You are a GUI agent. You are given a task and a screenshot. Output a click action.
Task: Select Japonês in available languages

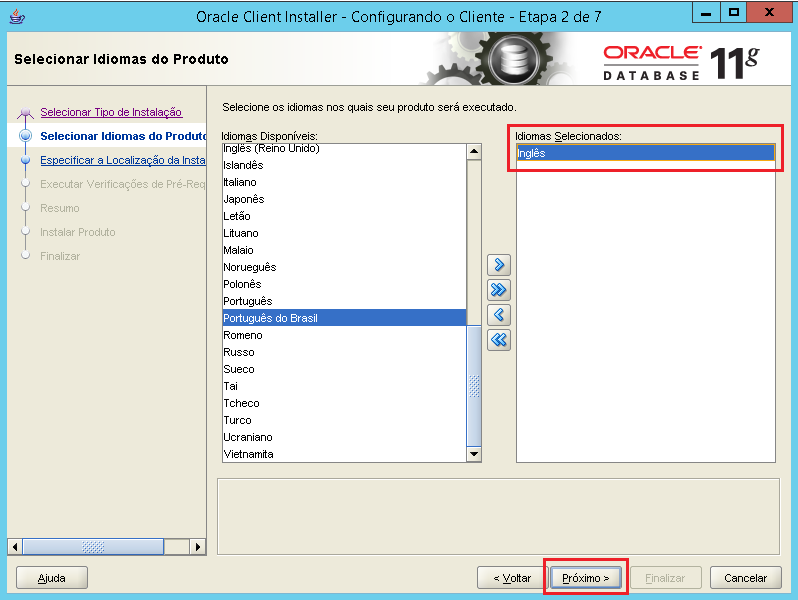click(344, 199)
